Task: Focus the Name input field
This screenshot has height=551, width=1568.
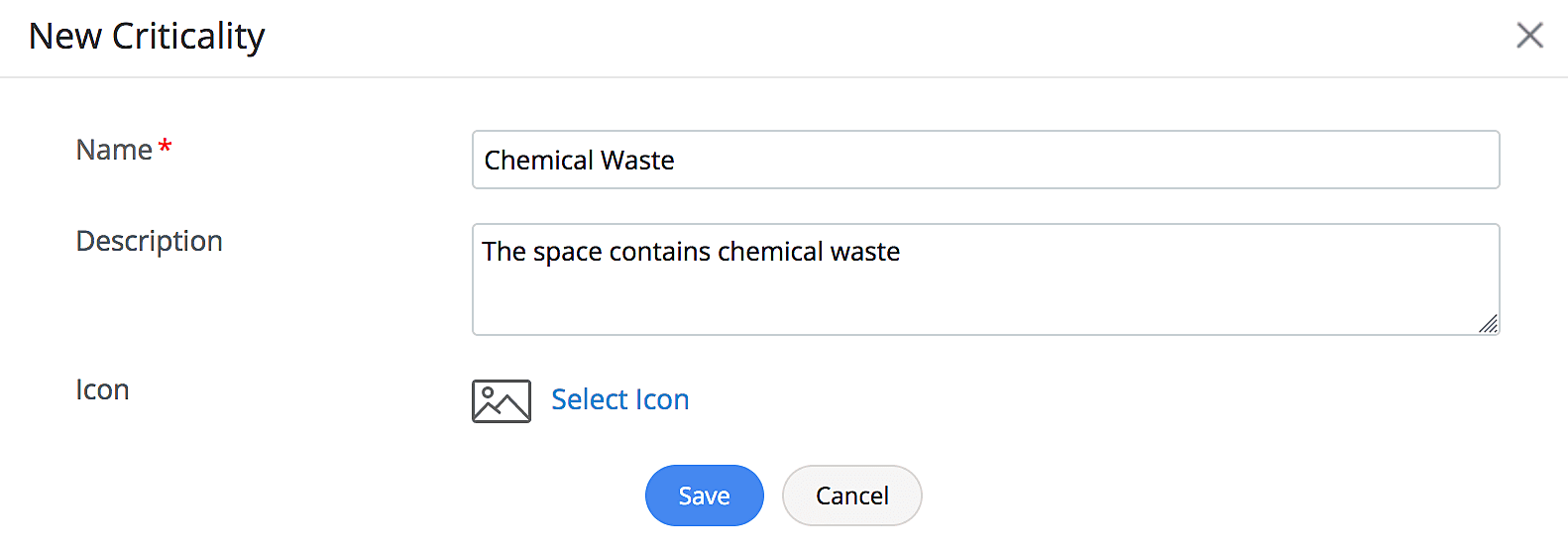Action: pyautogui.click(x=985, y=160)
